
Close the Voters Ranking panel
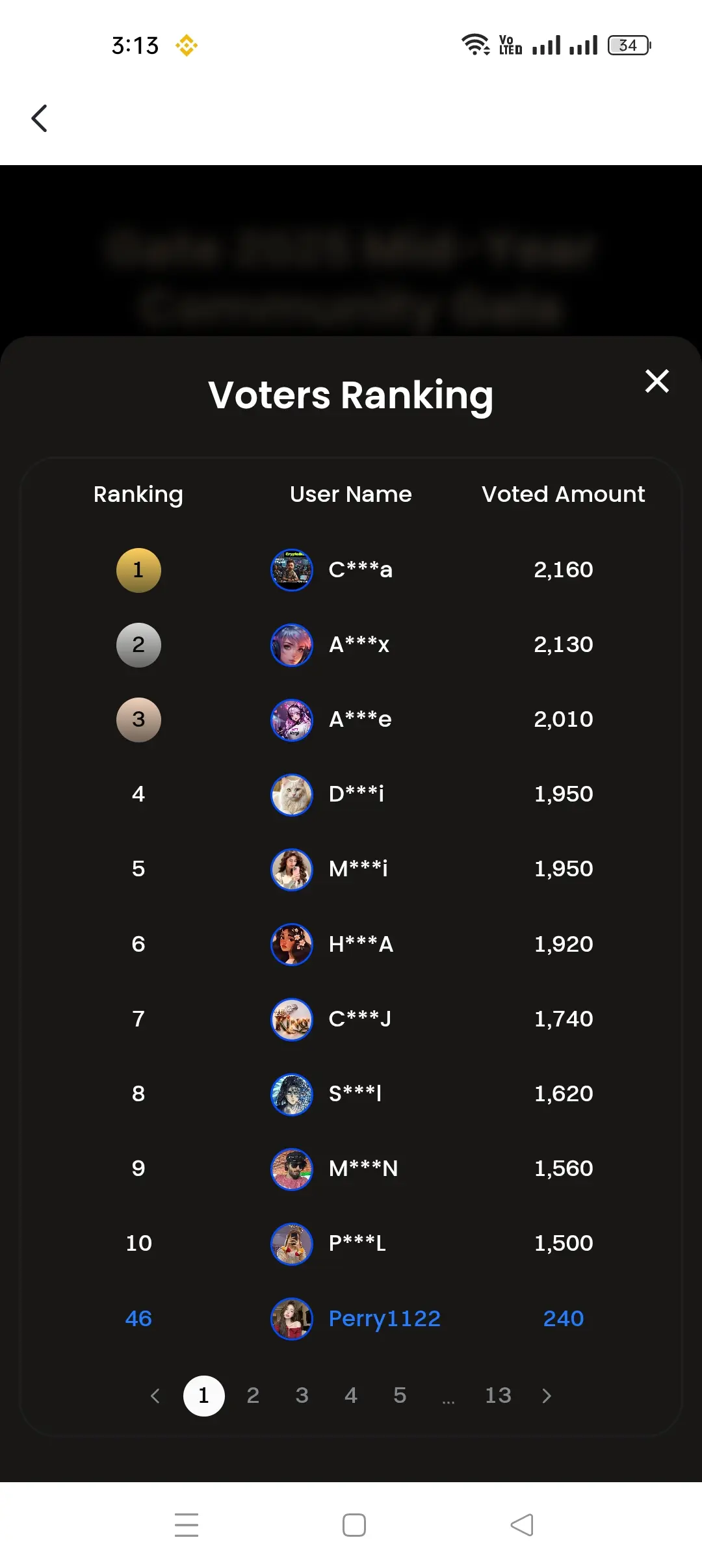click(x=656, y=381)
